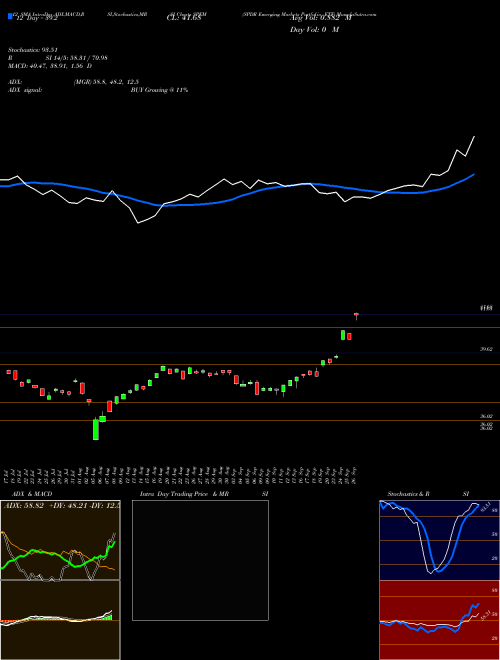Click the topmost 36.02 price level label
500x660 pixels.
[x=486, y=416]
